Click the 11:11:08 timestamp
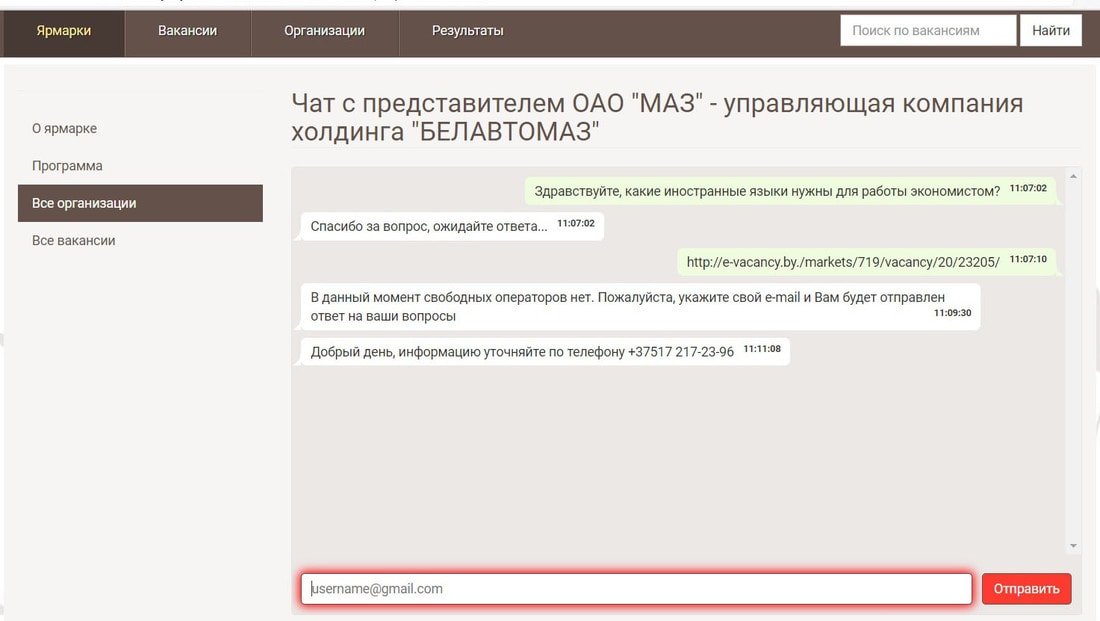This screenshot has height=621, width=1100. click(762, 349)
